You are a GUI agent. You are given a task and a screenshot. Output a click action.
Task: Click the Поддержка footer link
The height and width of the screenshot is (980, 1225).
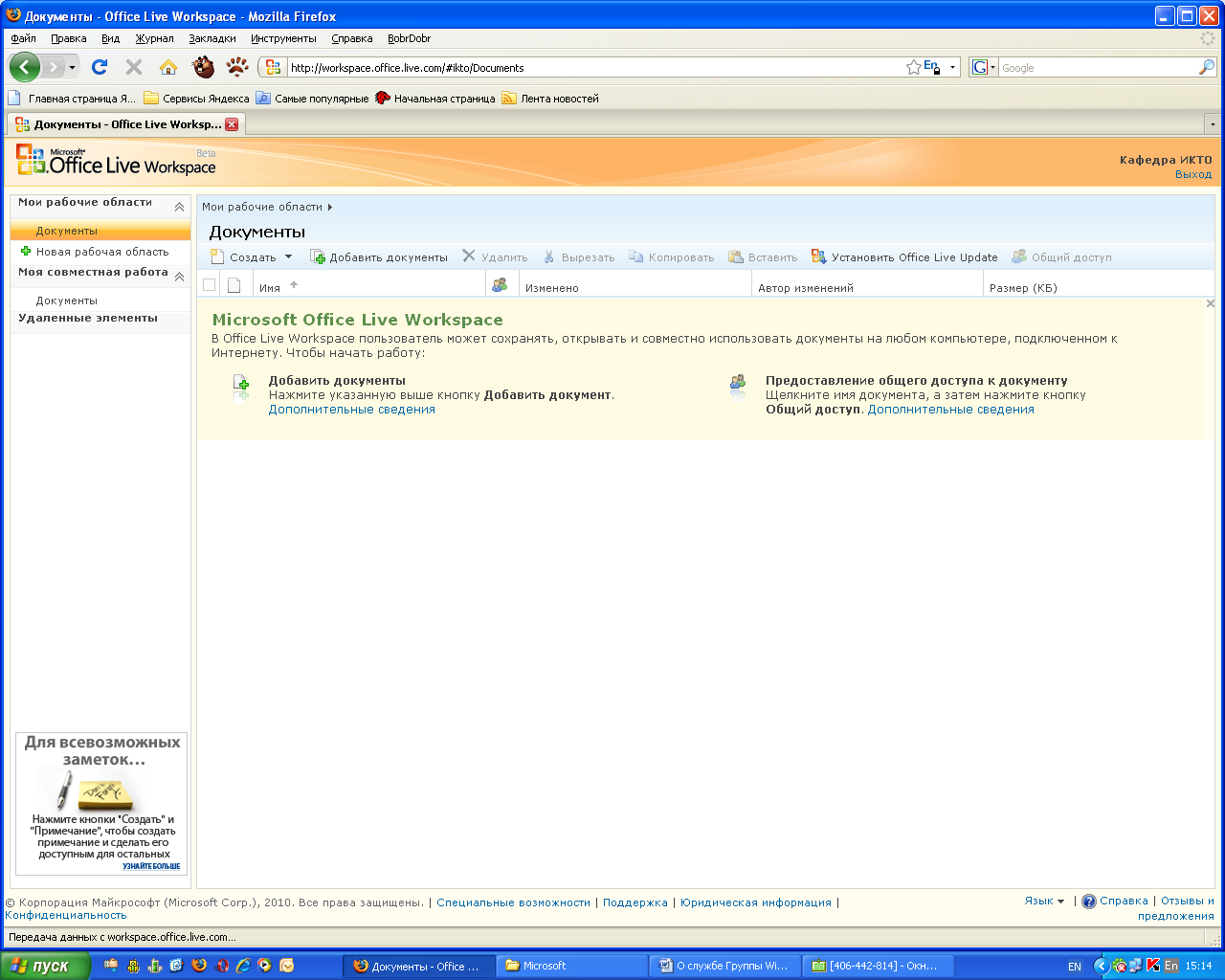coord(635,902)
